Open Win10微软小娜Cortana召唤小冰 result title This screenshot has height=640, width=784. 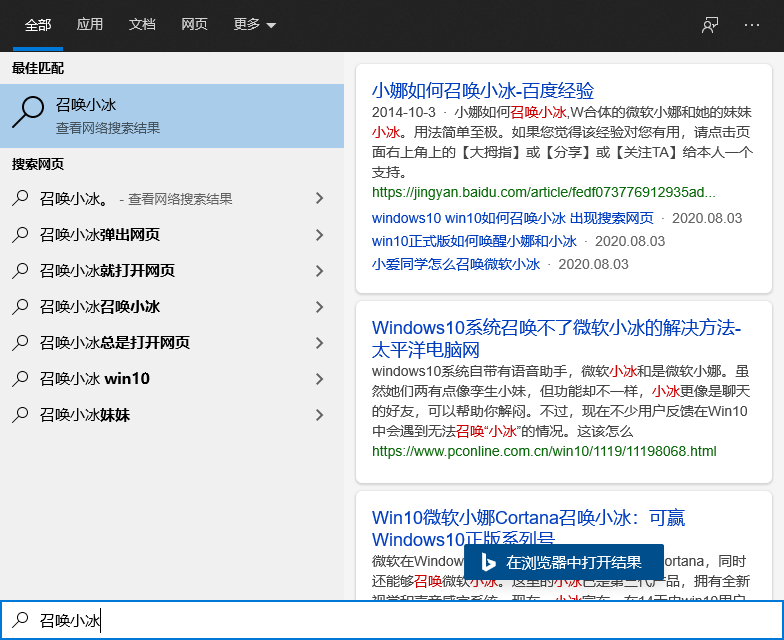528,528
